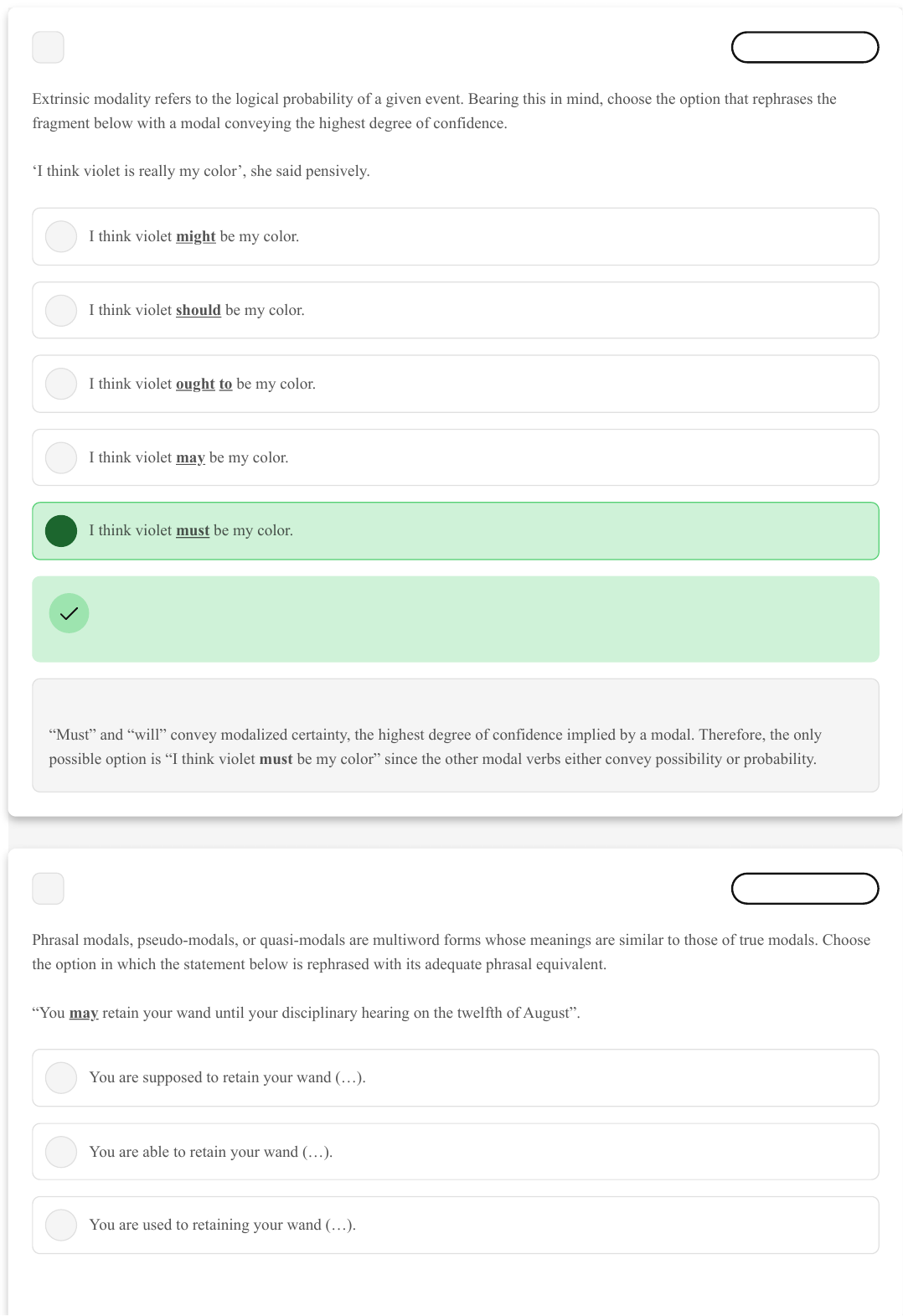The height and width of the screenshot is (1316, 903).
Task: Select 'You are supposed to retain your wand'
Action: (x=61, y=1078)
